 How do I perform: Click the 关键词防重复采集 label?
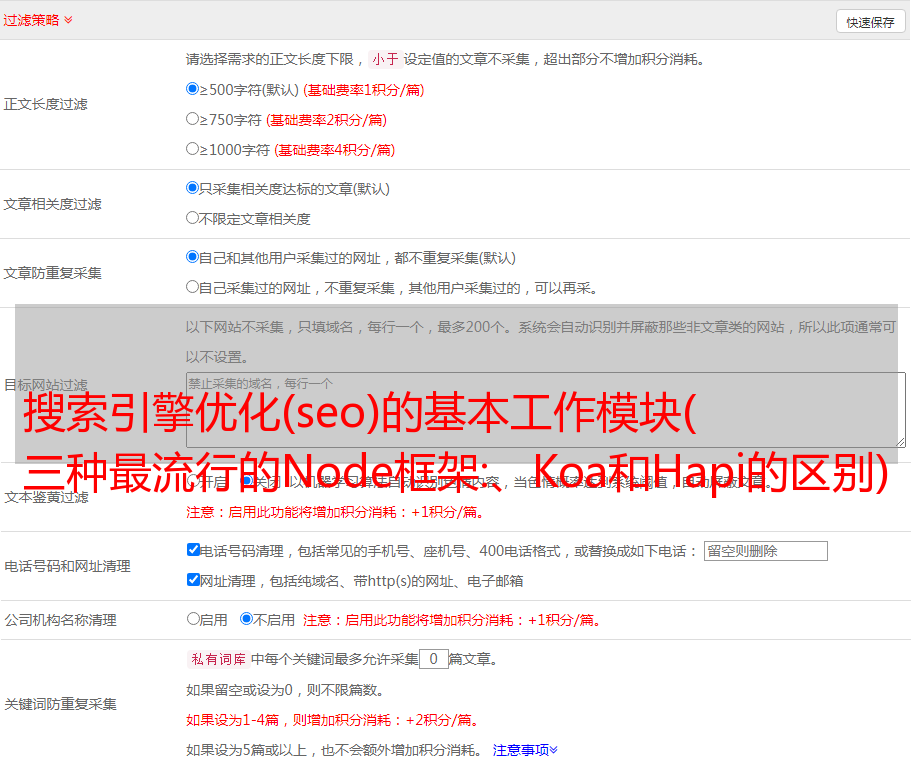point(60,704)
